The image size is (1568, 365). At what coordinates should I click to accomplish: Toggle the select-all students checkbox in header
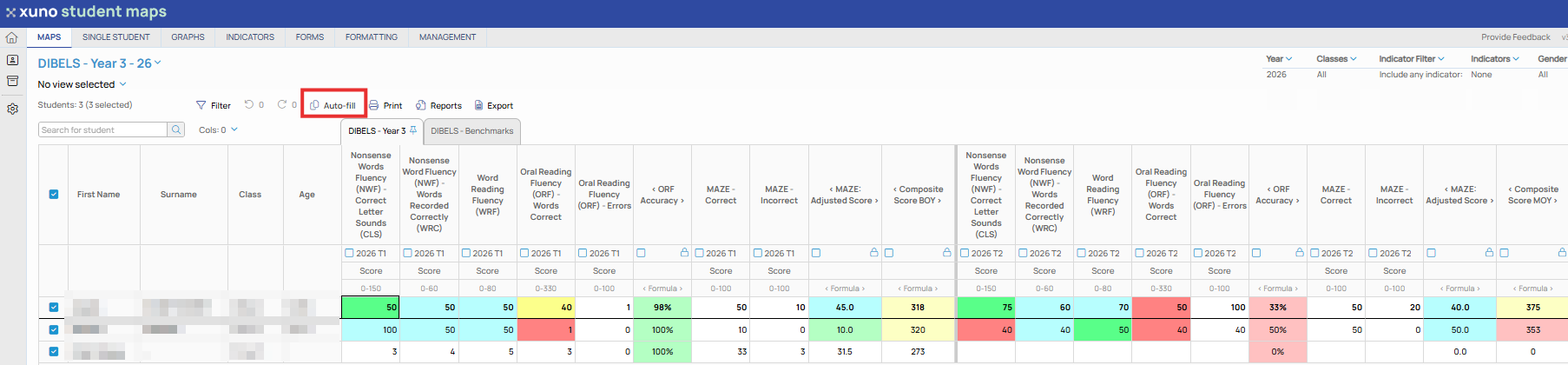[x=54, y=194]
